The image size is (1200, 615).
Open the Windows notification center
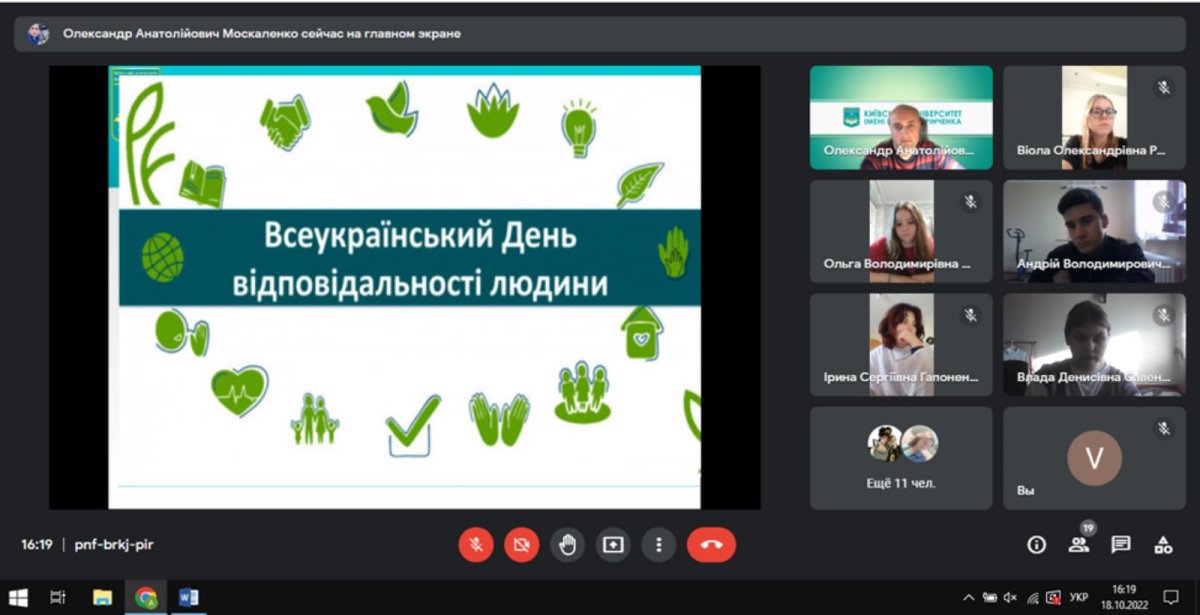click(1171, 597)
